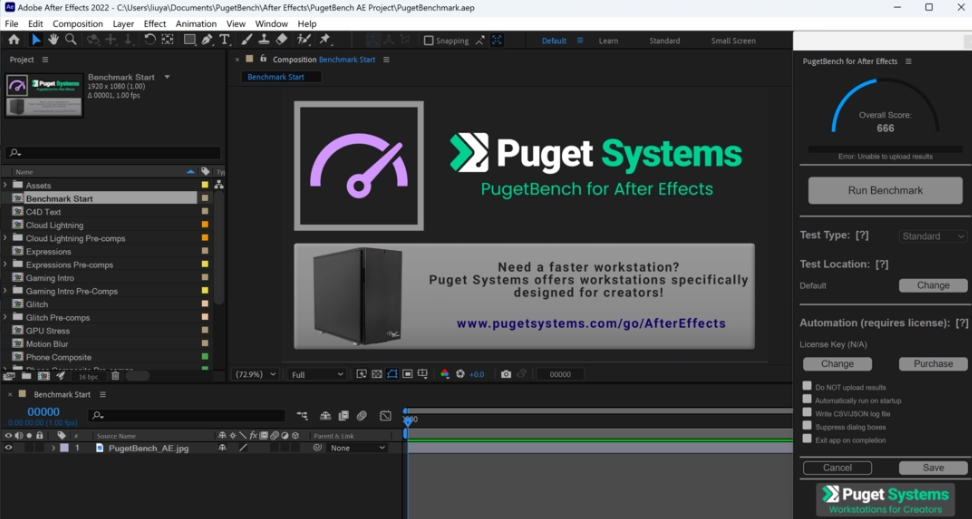
Task: Click the Purchase license button
Action: pyautogui.click(x=932, y=364)
